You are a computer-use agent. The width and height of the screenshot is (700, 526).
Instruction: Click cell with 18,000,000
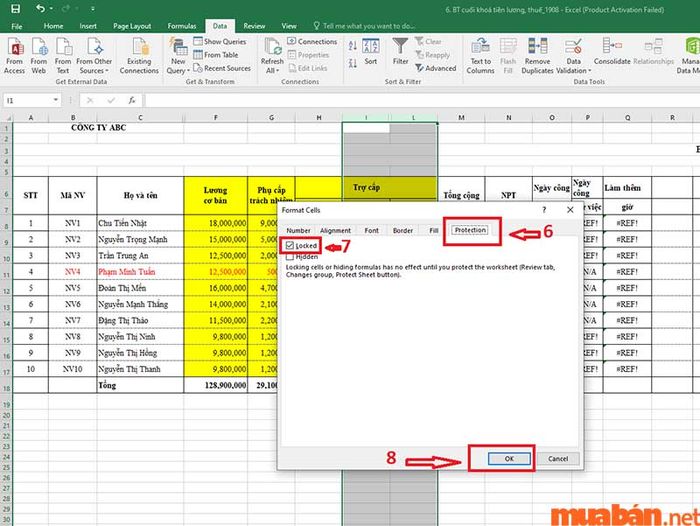point(216,223)
